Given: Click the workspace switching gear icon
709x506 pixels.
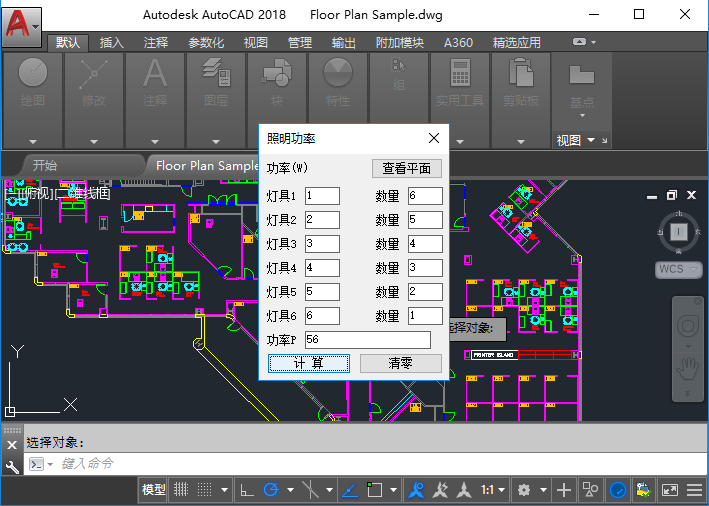Looking at the screenshot, I should pyautogui.click(x=524, y=490).
